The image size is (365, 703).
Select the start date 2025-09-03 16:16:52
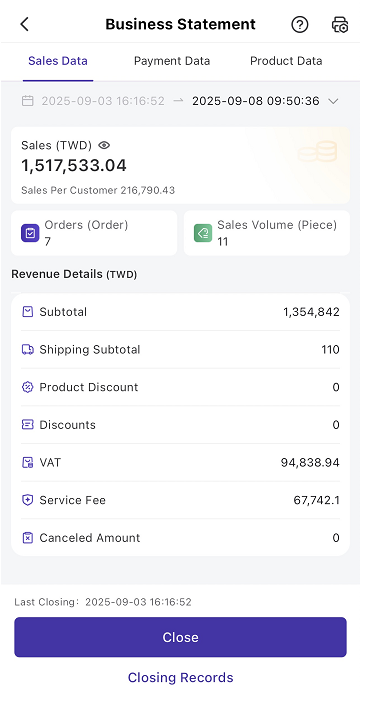pos(103,101)
